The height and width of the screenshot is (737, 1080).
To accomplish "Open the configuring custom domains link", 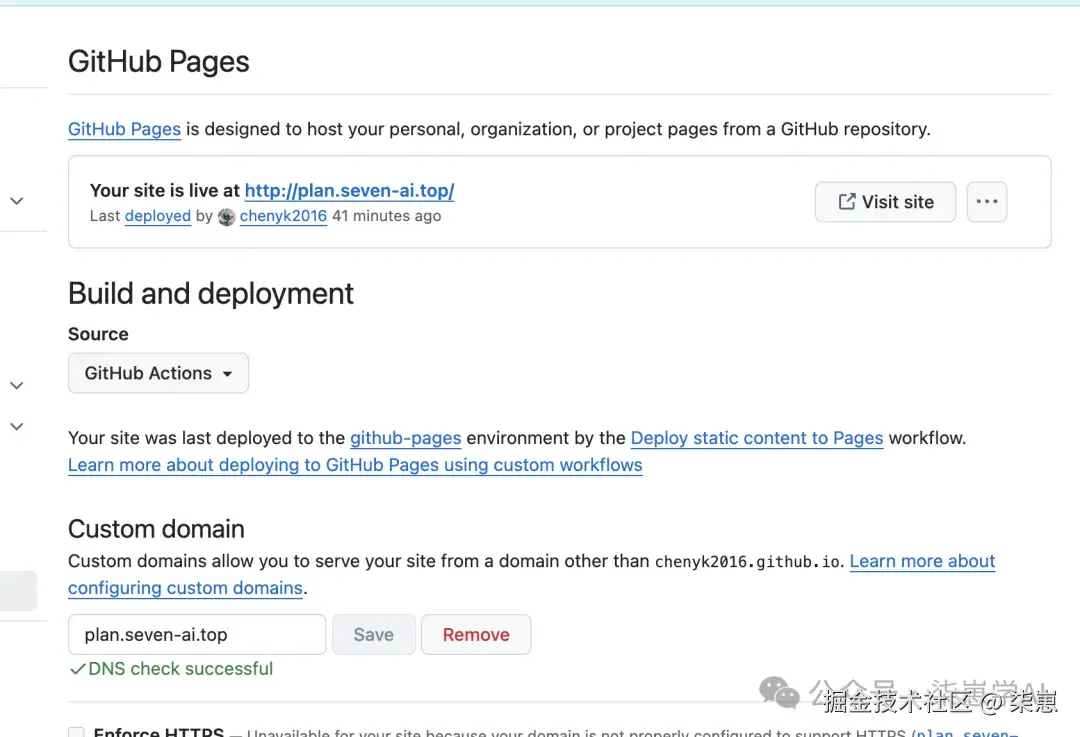I will 185,588.
